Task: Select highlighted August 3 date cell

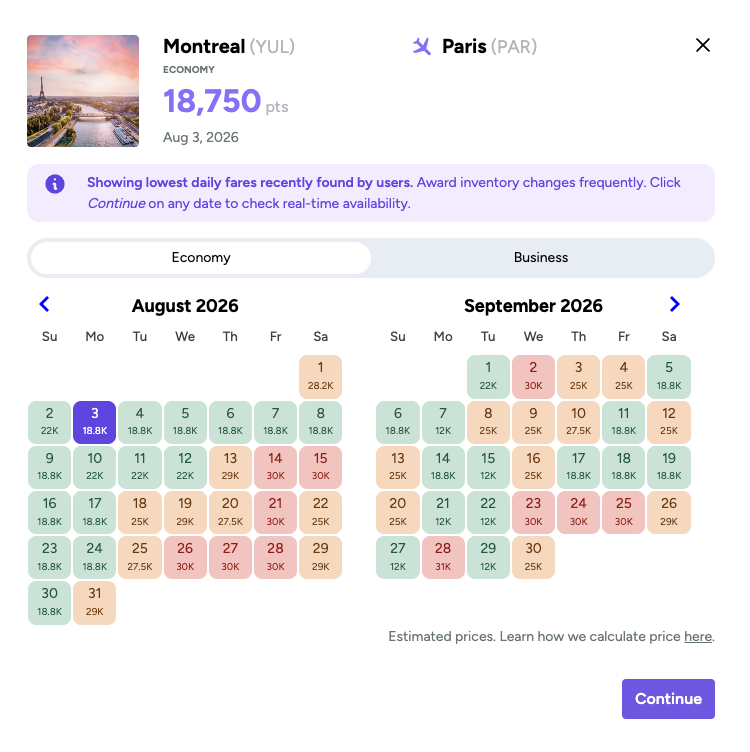Action: (94, 423)
